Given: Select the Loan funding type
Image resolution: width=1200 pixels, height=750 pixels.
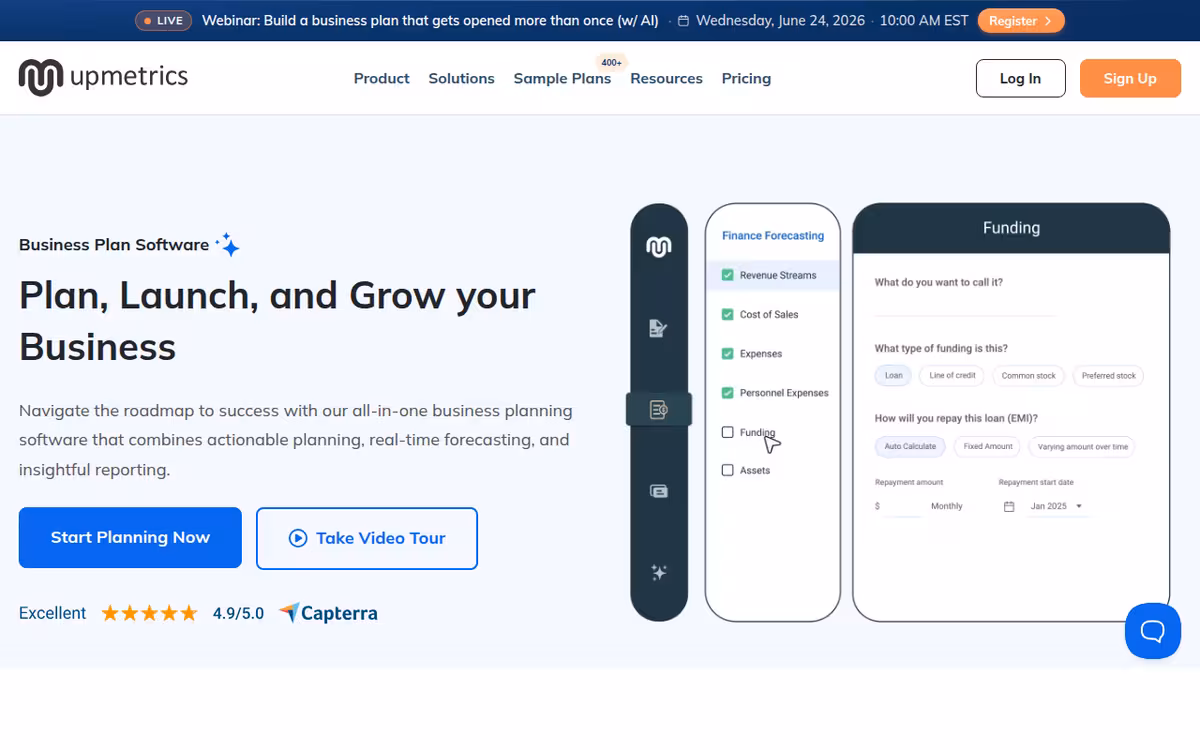Looking at the screenshot, I should pos(893,376).
